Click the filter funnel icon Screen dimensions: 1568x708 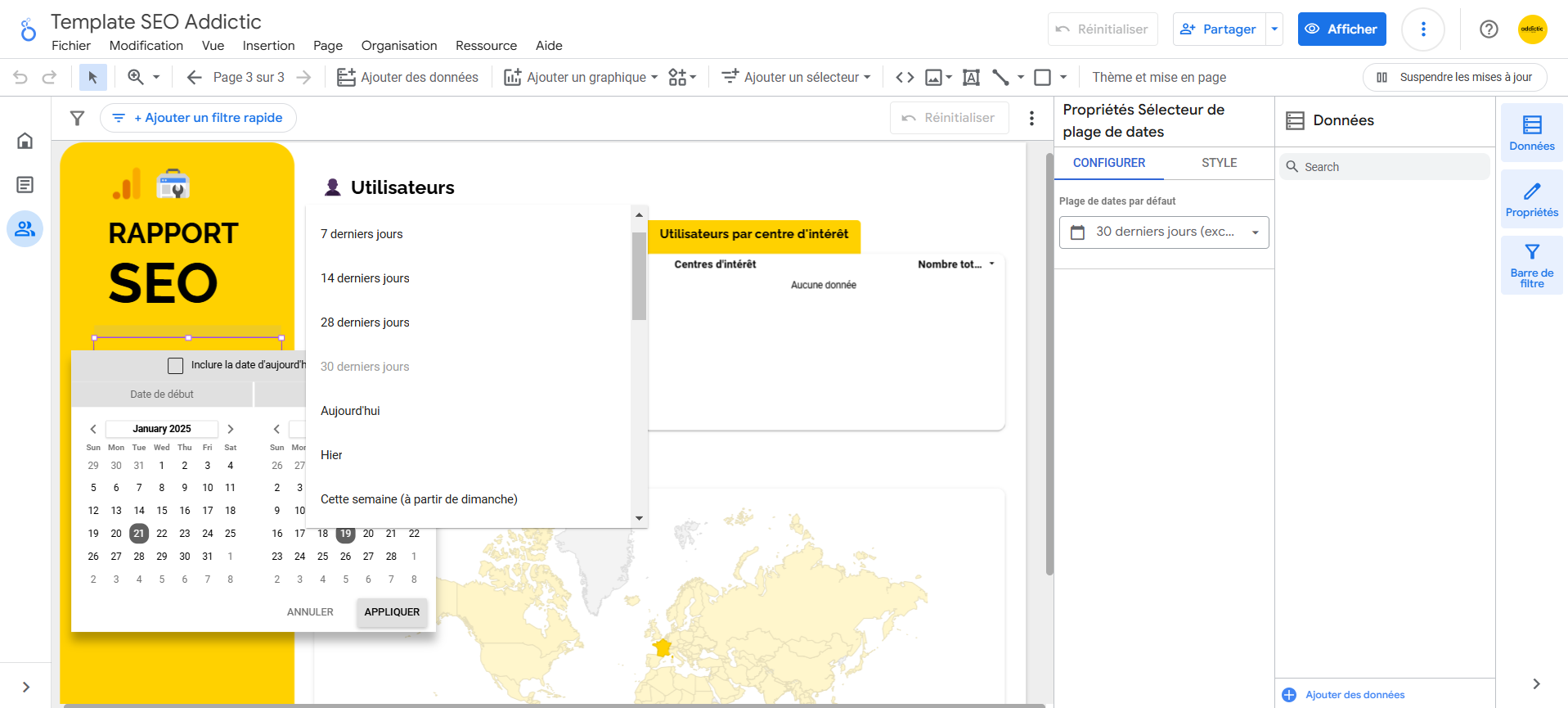click(77, 118)
